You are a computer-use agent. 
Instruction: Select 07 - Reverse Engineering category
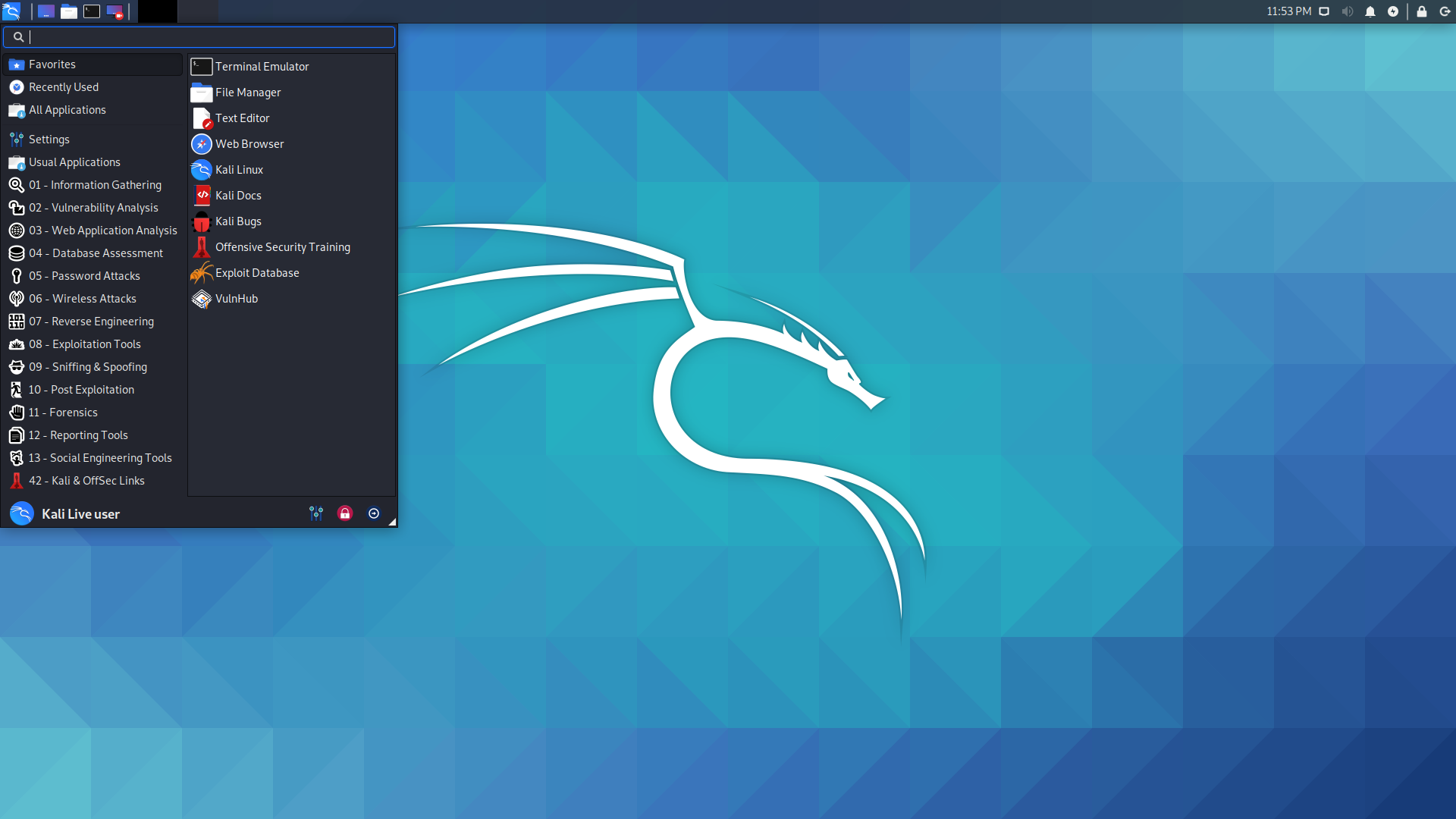point(94,322)
